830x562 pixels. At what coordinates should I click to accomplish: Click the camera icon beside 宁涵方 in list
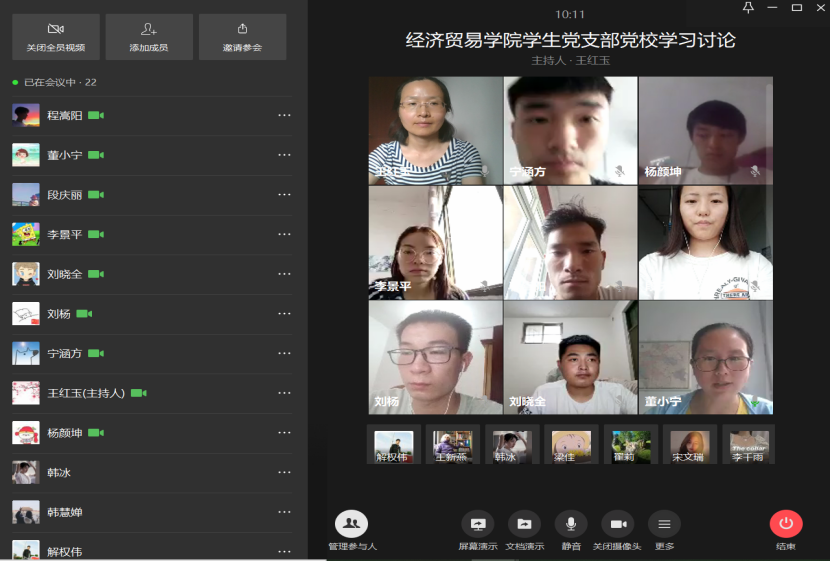pyautogui.click(x=96, y=353)
